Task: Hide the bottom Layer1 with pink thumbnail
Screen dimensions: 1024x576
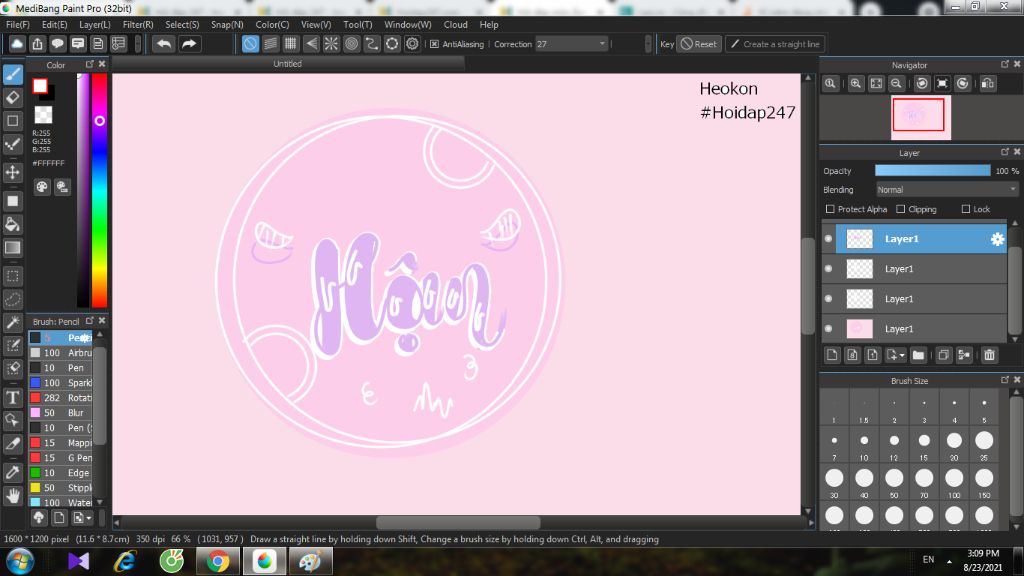Action: 829,328
